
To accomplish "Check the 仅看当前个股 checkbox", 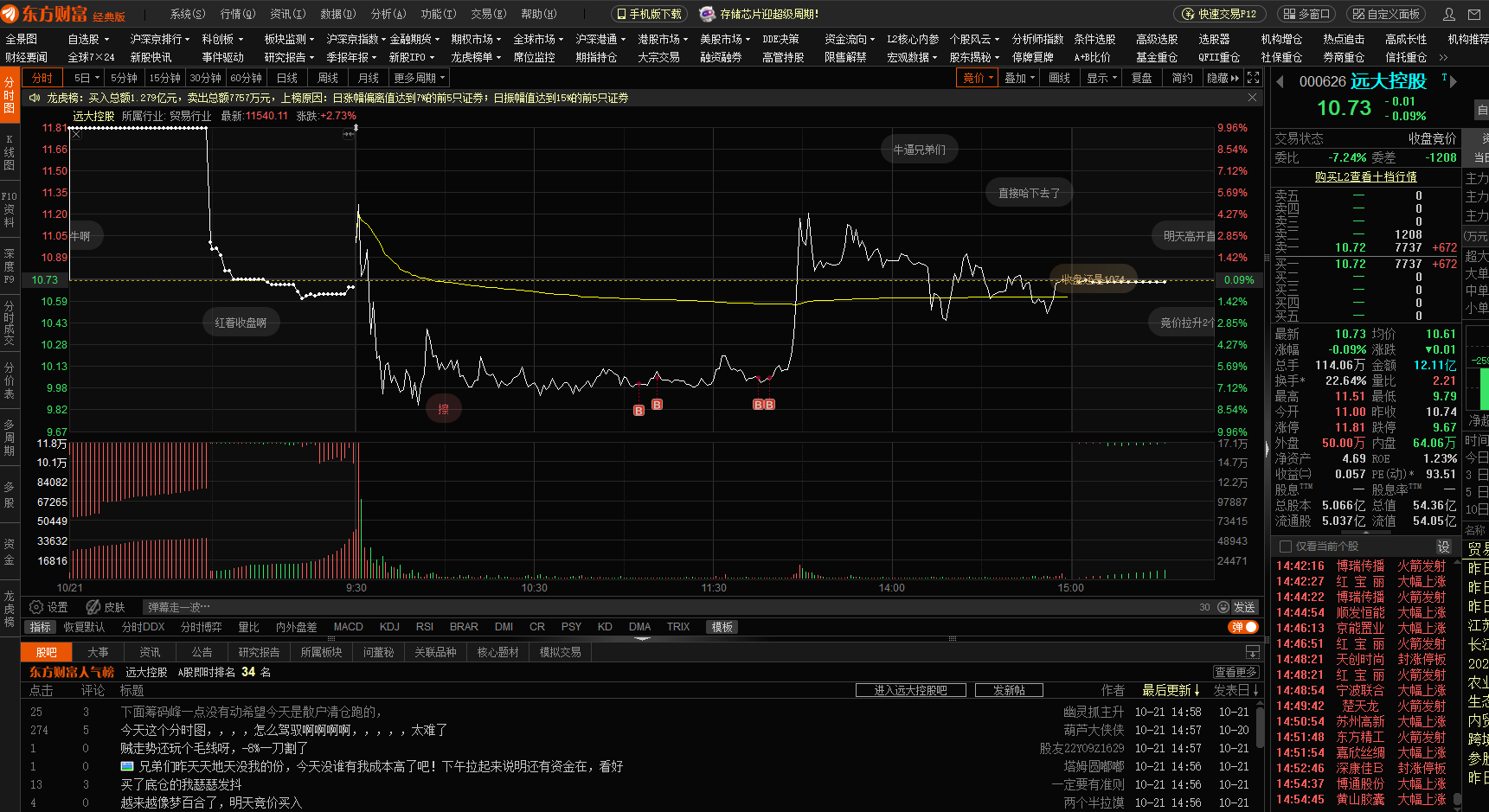I will click(x=1285, y=547).
